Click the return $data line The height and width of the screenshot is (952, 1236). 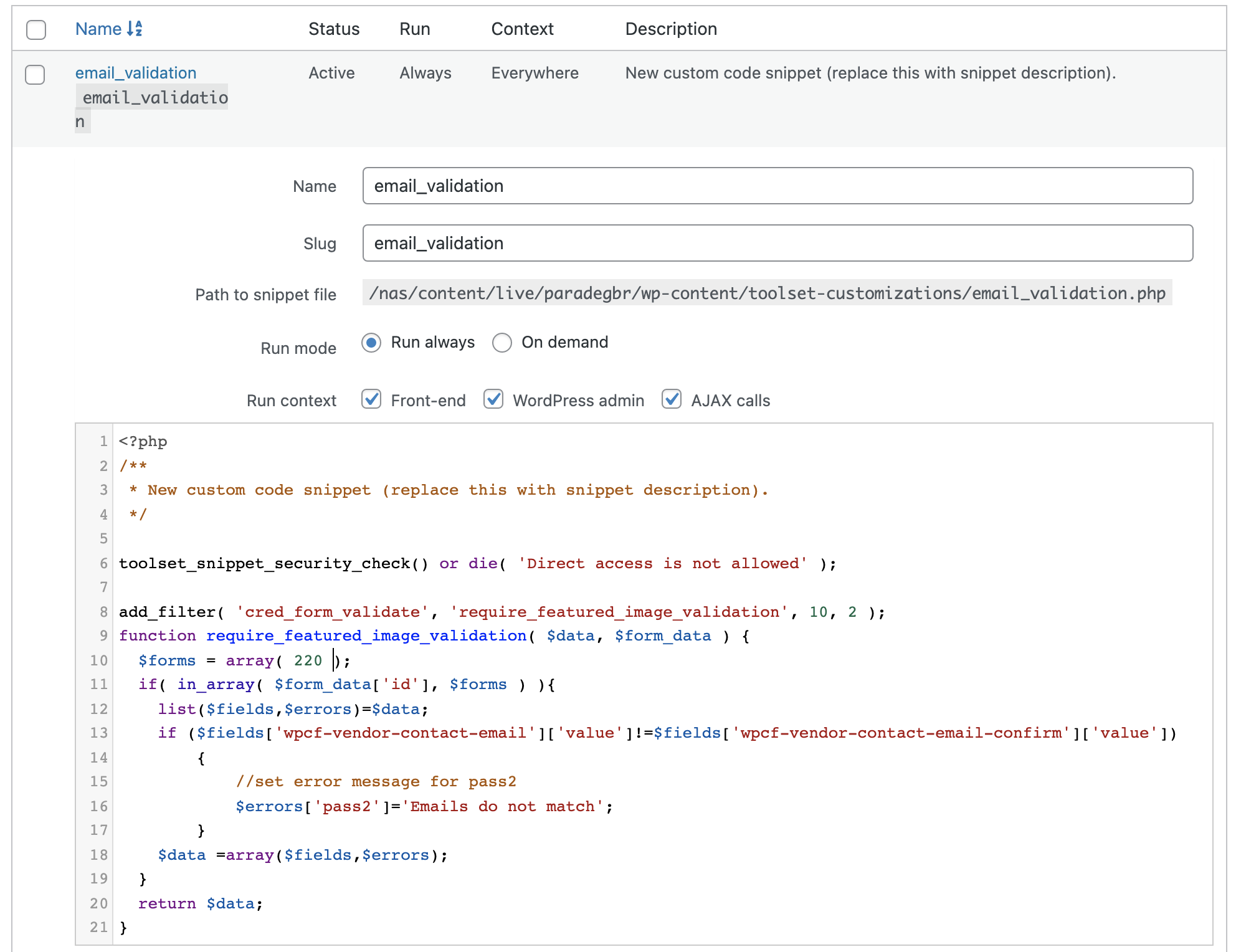click(201, 903)
